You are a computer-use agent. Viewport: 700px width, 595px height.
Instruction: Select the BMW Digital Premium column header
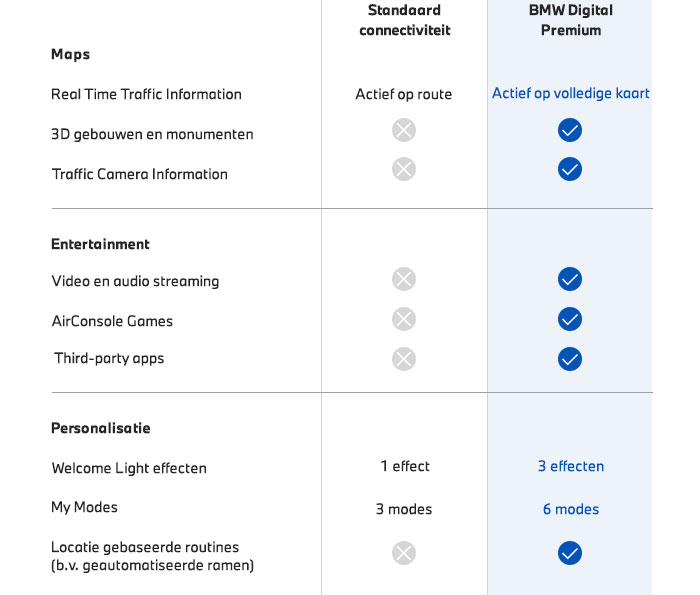pos(571,20)
